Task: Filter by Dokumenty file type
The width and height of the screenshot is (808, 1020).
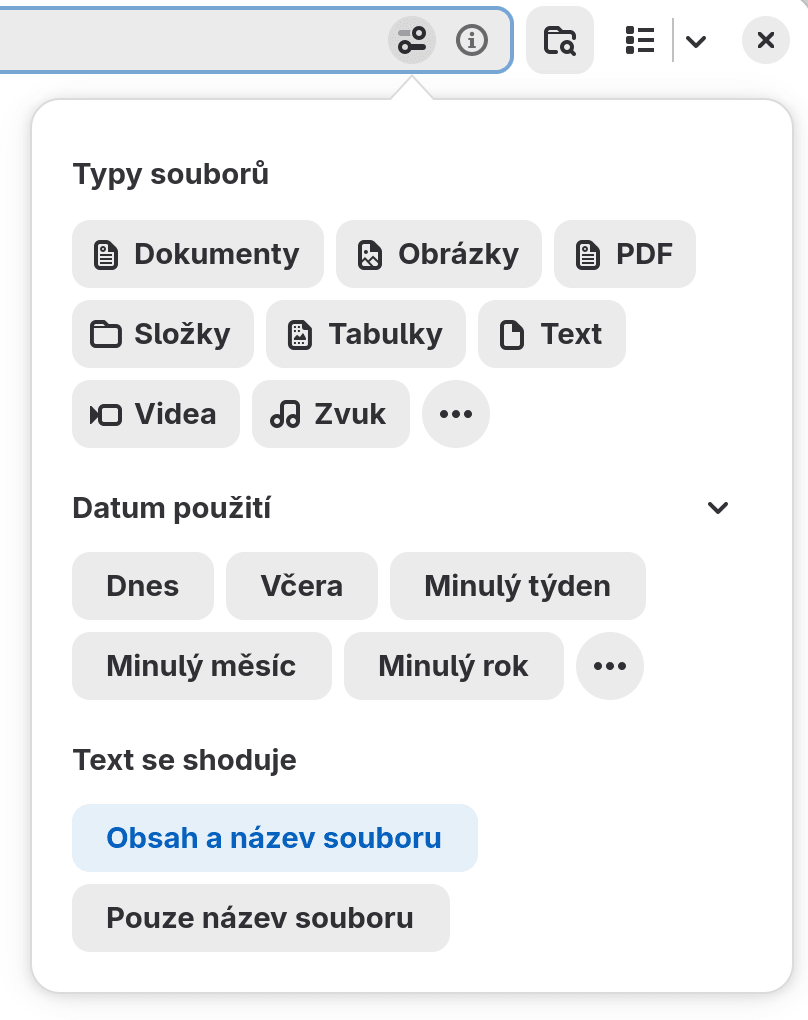Action: 198,254
